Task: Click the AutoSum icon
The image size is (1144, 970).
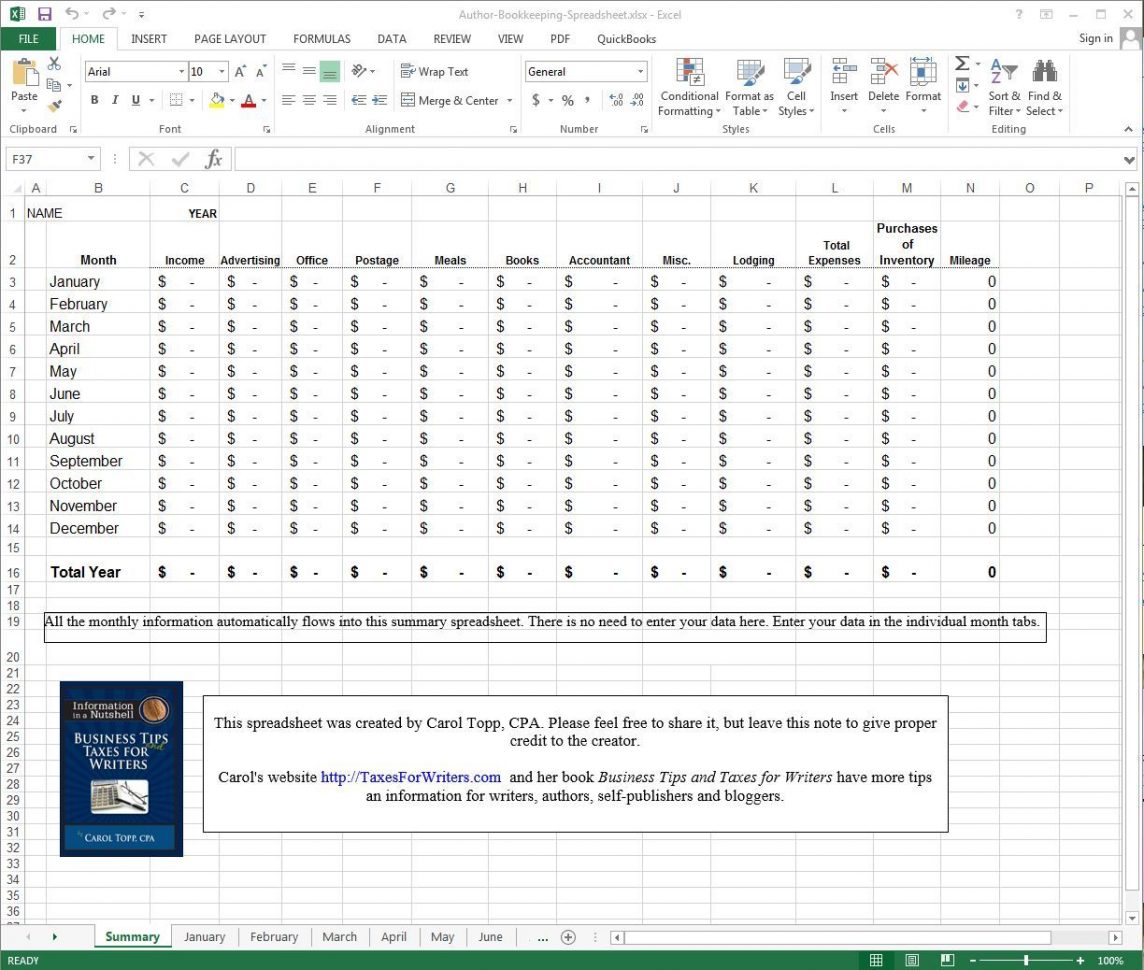Action: (x=962, y=63)
